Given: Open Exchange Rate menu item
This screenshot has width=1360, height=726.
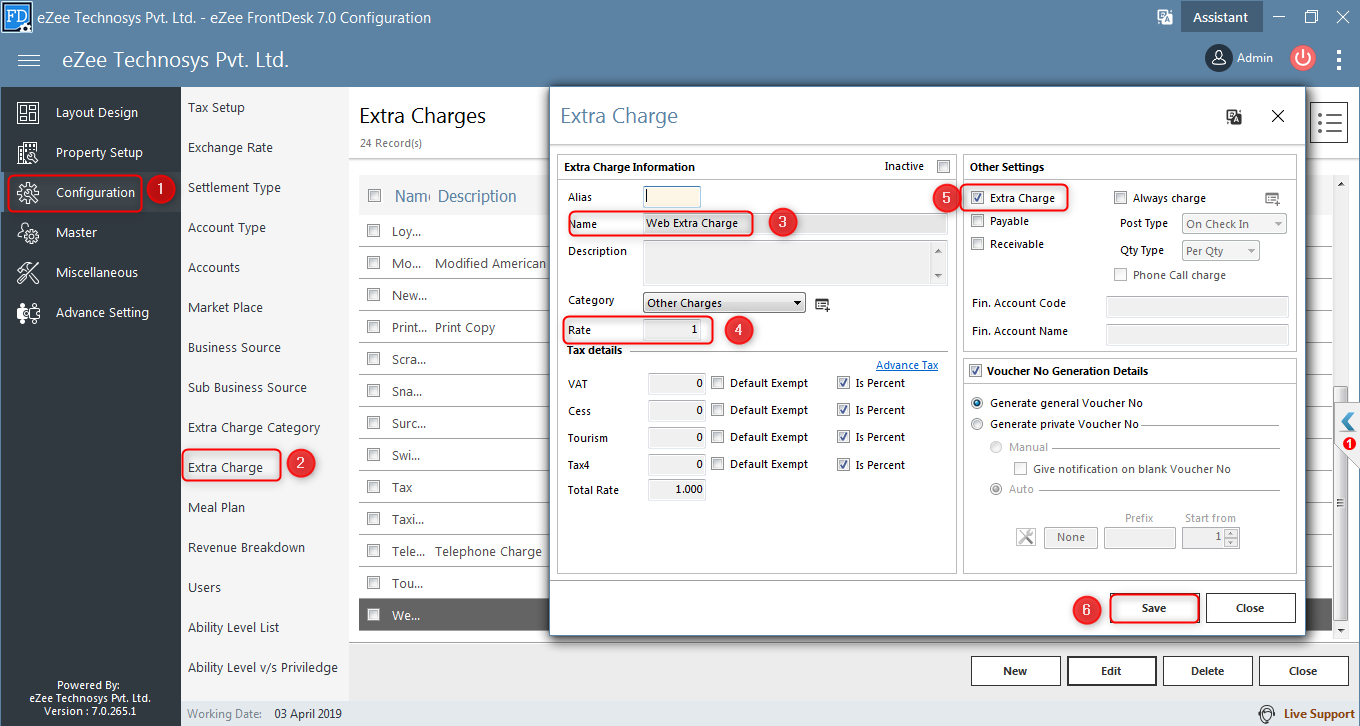Looking at the screenshot, I should coord(230,148).
